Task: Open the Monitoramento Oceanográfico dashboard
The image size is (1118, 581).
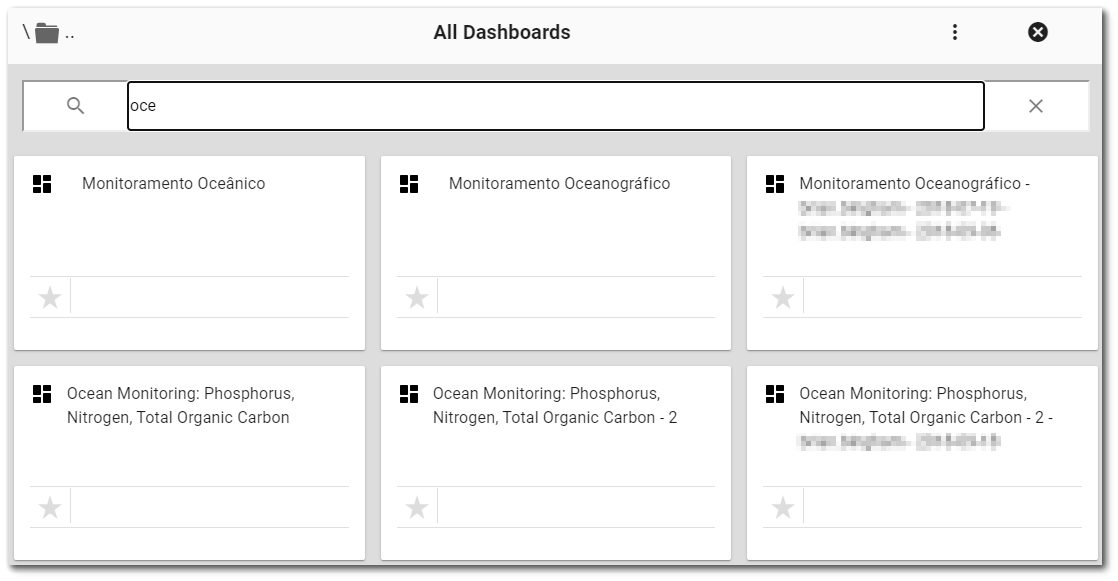Action: click(560, 183)
